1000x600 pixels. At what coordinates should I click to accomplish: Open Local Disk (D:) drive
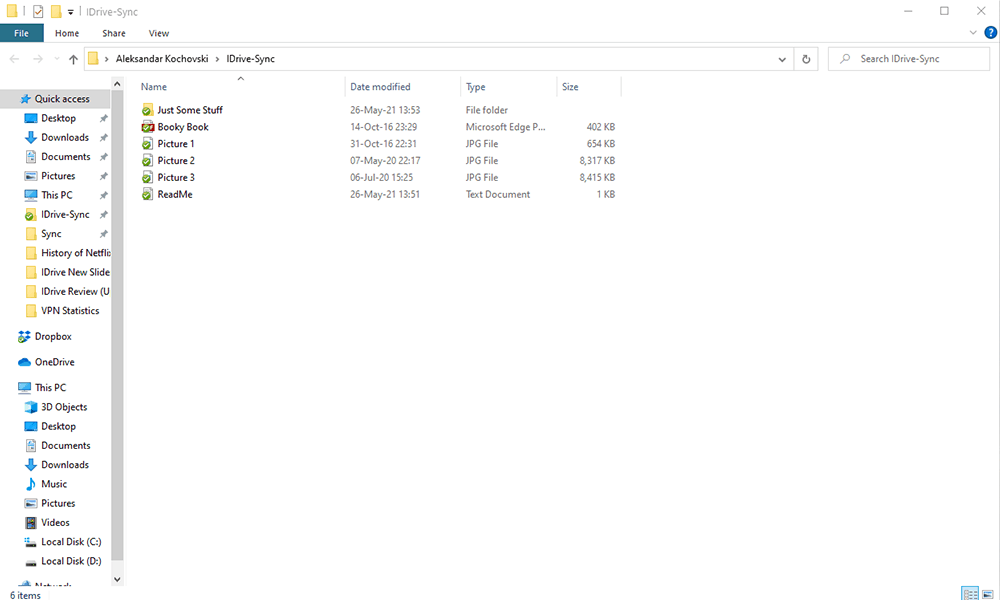pos(71,561)
